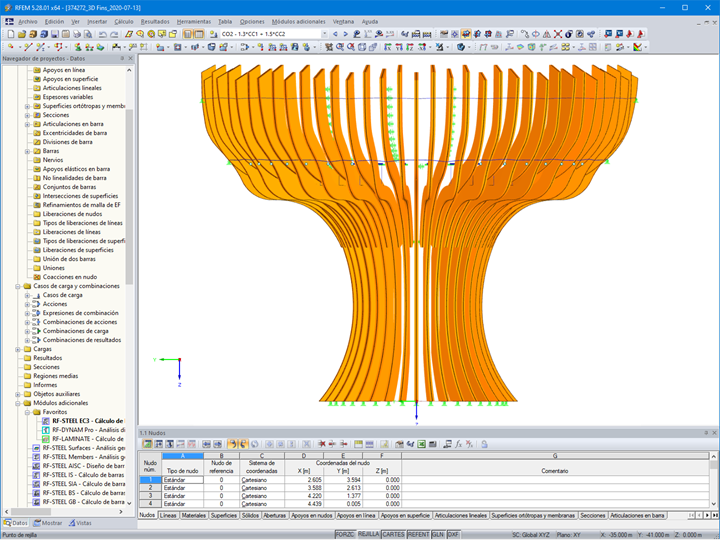Click the view in Z direction icon

[410, 47]
